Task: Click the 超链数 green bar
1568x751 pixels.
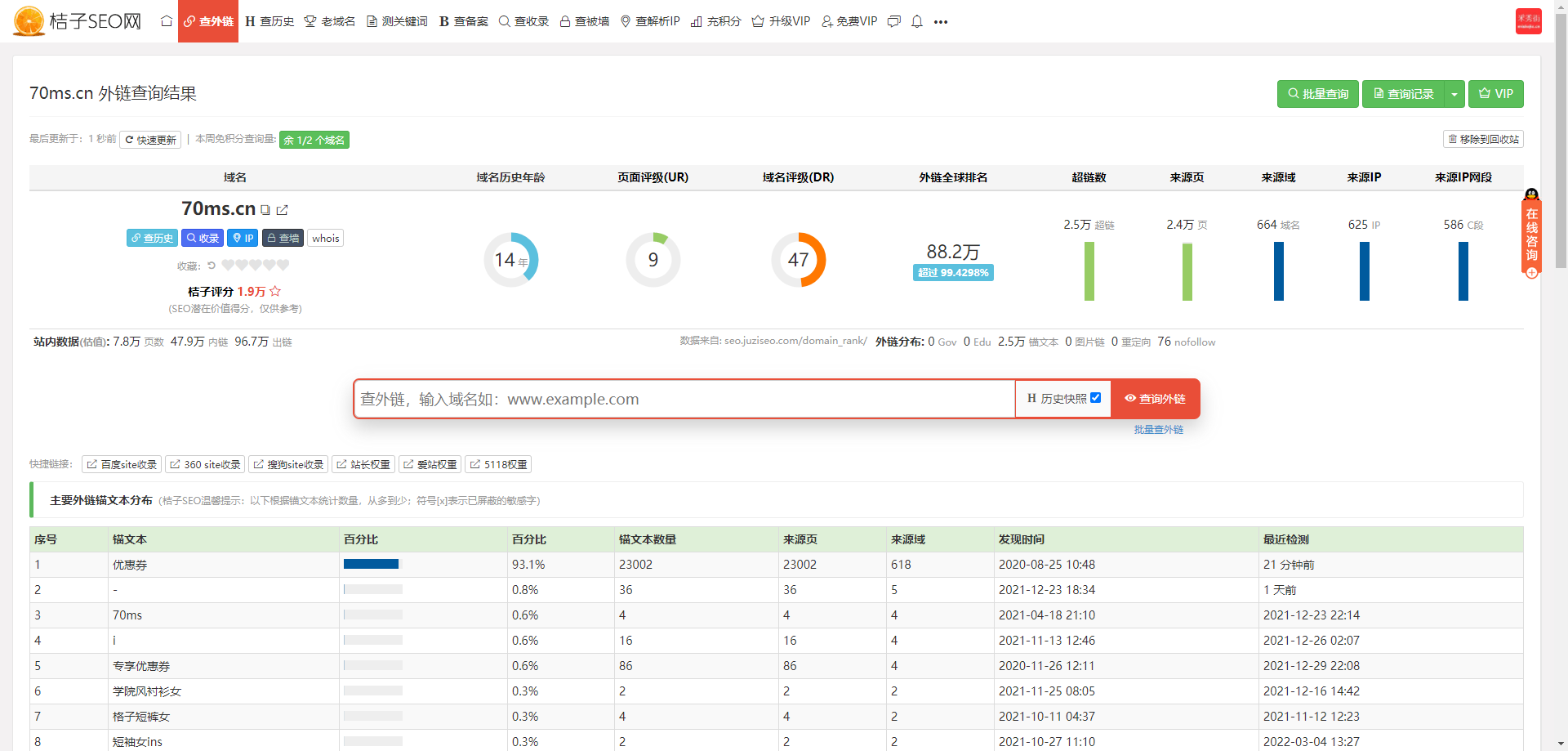Action: [1089, 271]
